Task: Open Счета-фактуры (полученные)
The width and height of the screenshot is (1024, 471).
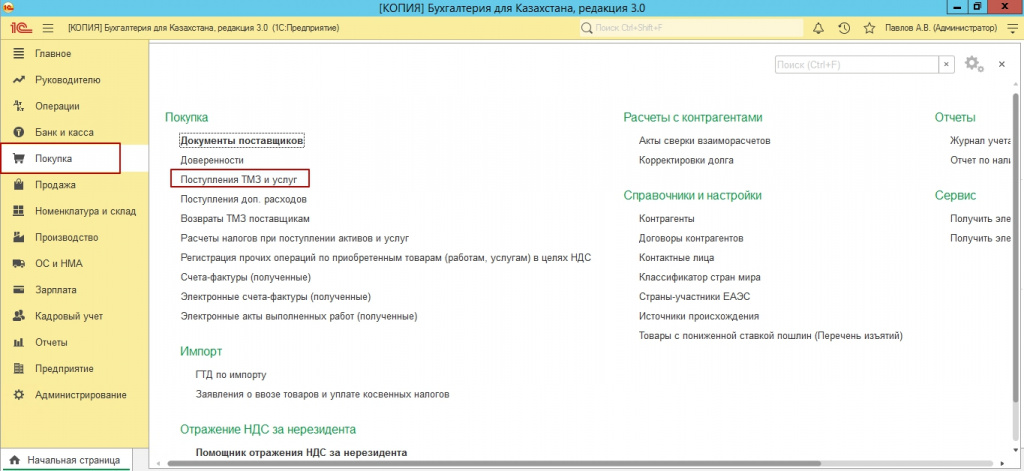Action: 246,278
